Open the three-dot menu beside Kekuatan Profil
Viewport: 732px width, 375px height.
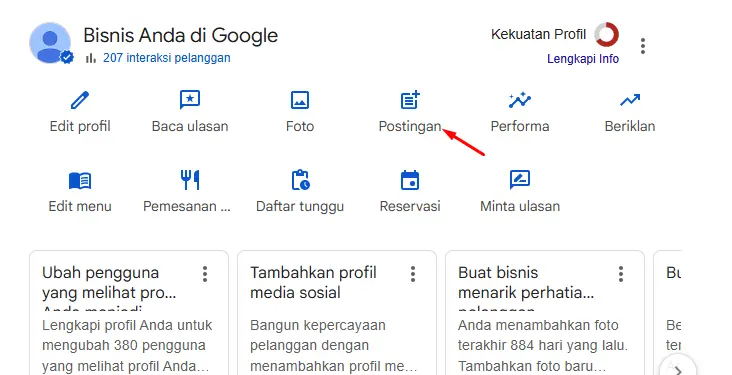[x=643, y=46]
